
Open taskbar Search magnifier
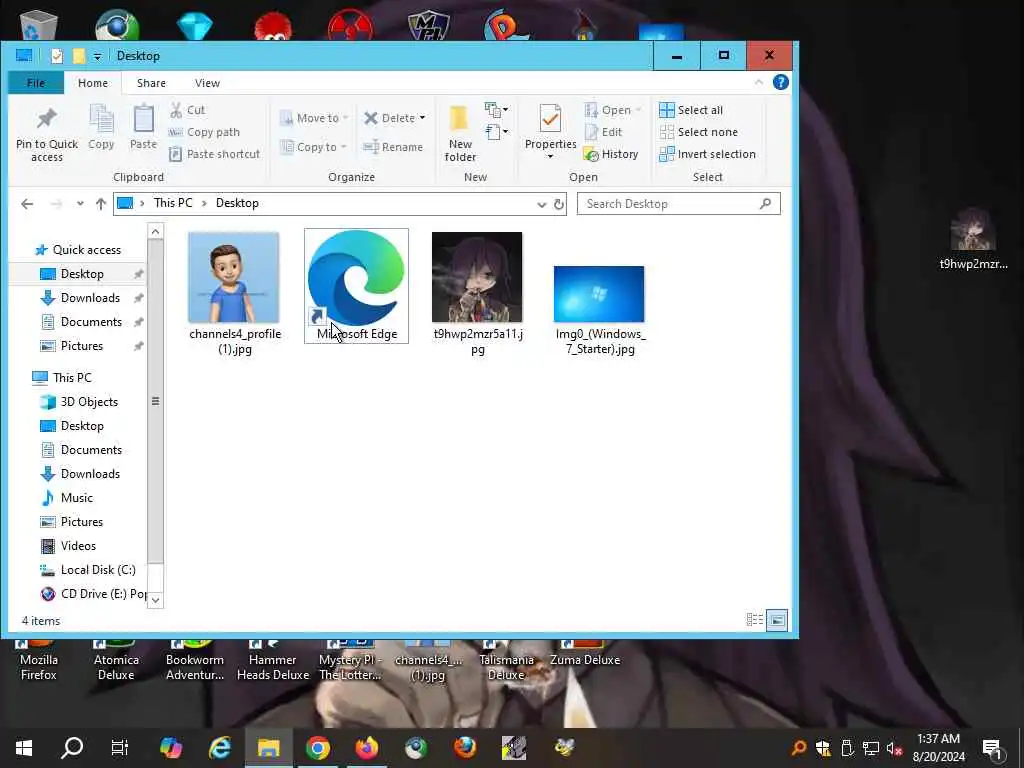coord(72,748)
